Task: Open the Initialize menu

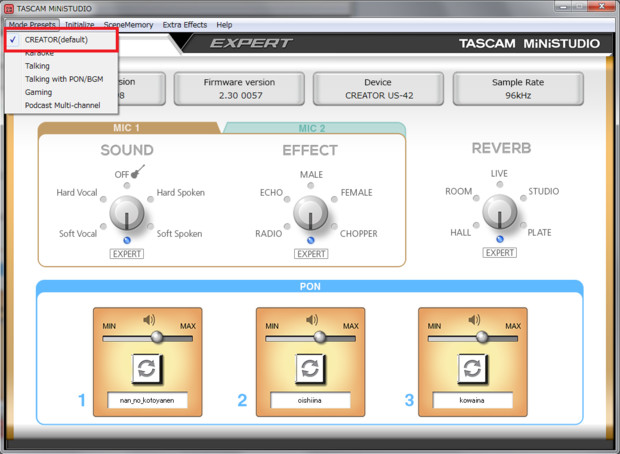Action: pos(79,25)
